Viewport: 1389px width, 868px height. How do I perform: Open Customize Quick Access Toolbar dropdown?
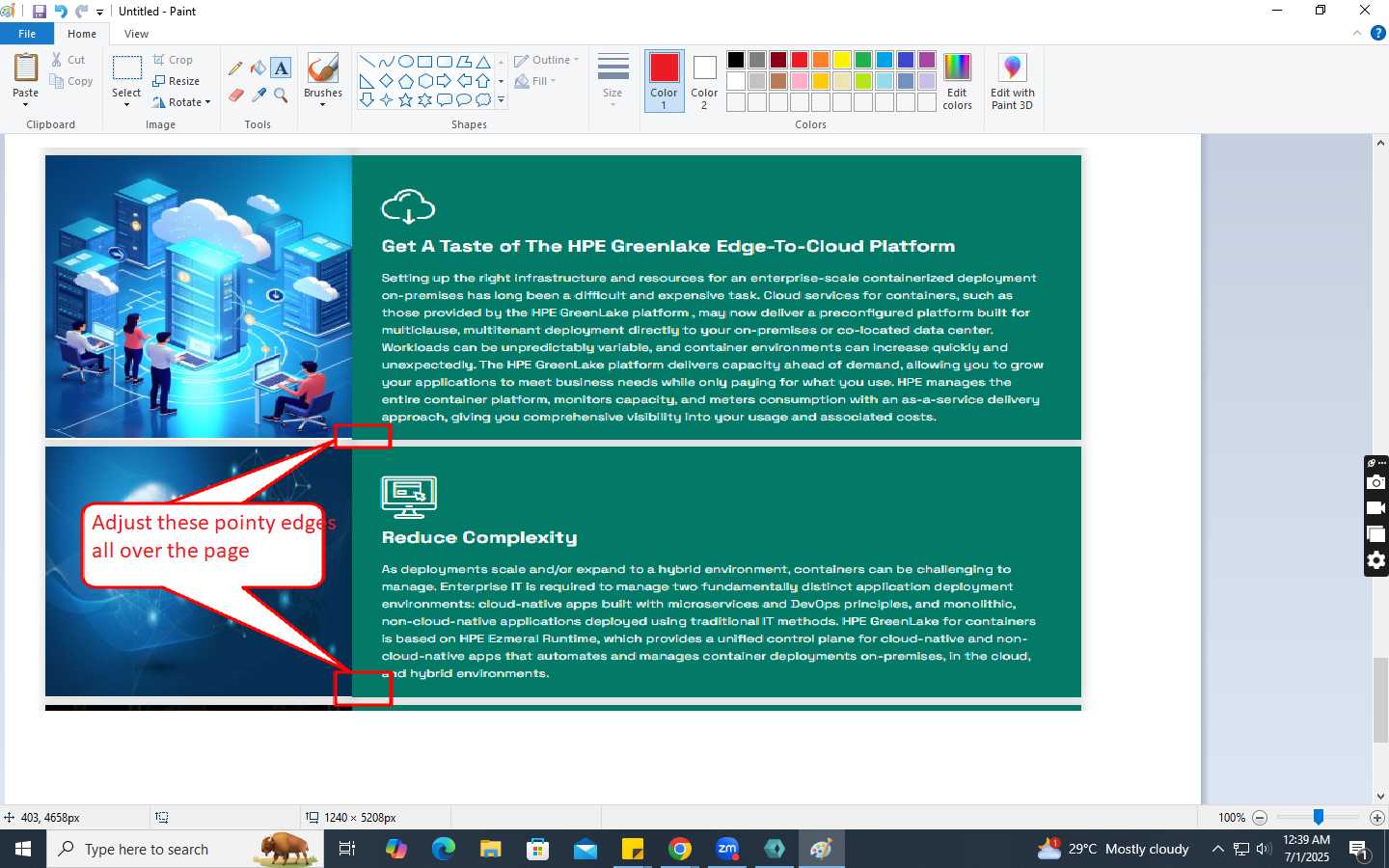pyautogui.click(x=99, y=13)
